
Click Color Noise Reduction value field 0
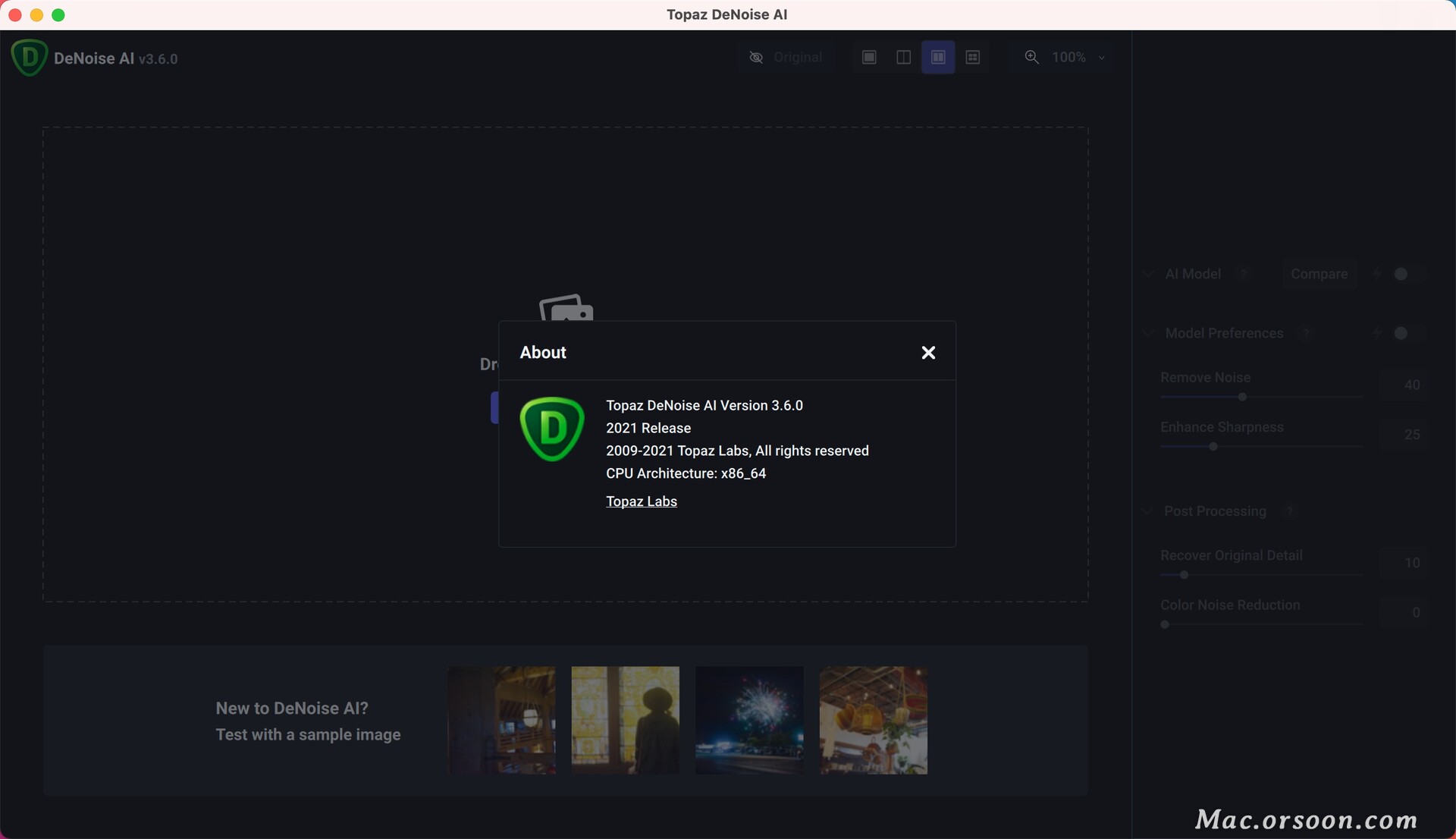1403,612
